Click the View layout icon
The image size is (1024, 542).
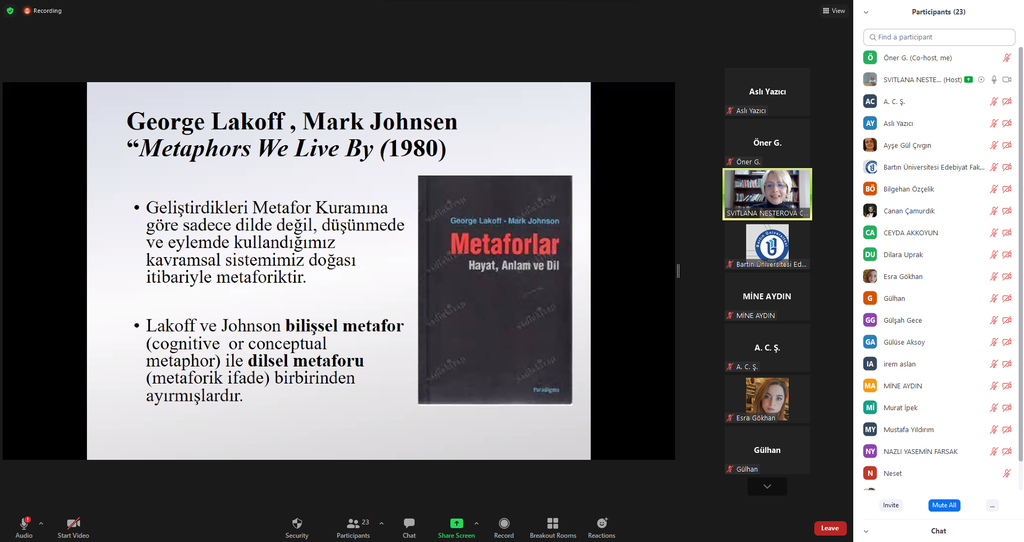click(x=825, y=10)
